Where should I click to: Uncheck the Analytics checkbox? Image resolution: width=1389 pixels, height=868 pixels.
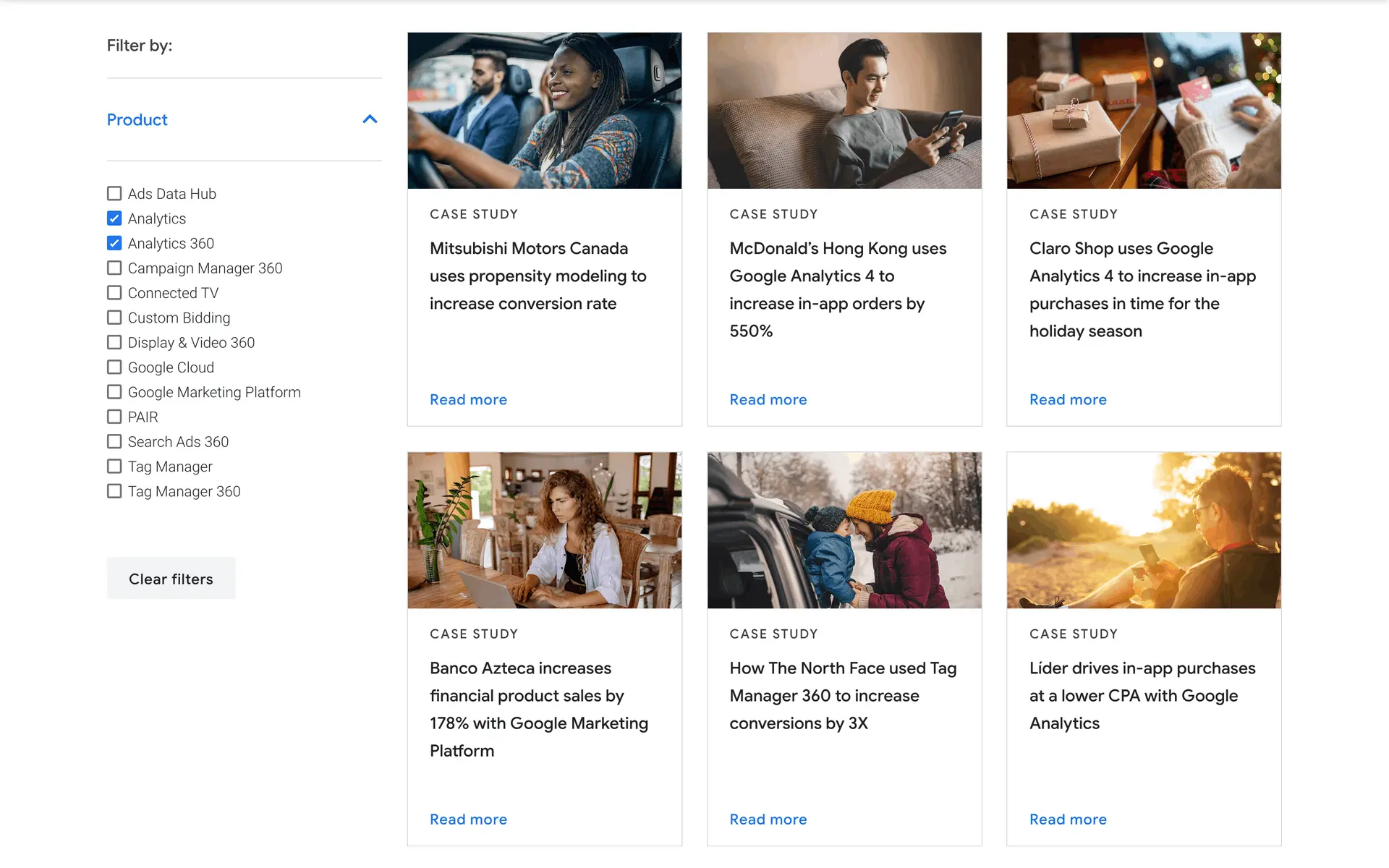click(x=114, y=218)
